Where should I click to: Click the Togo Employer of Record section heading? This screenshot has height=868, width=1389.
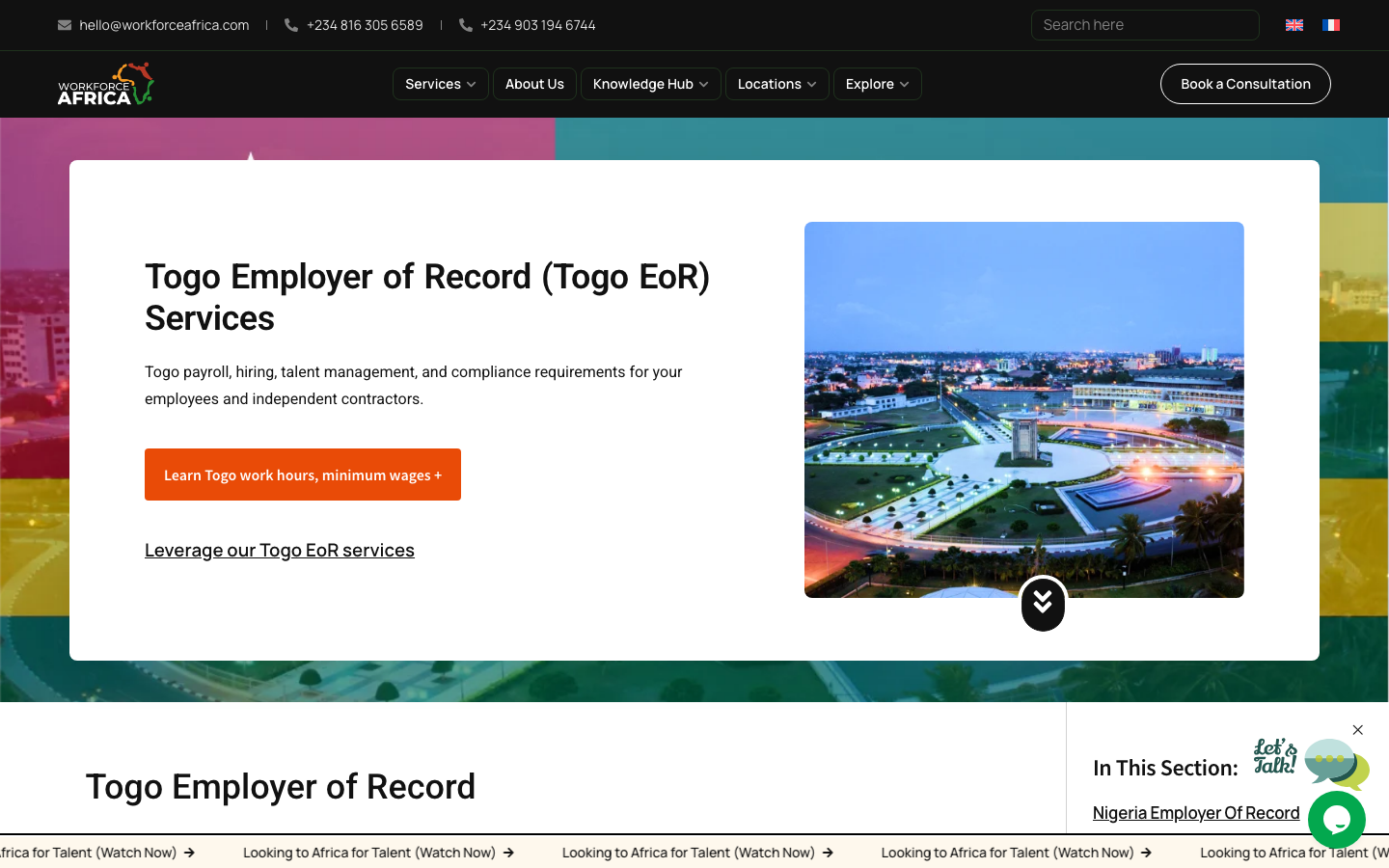(x=281, y=787)
